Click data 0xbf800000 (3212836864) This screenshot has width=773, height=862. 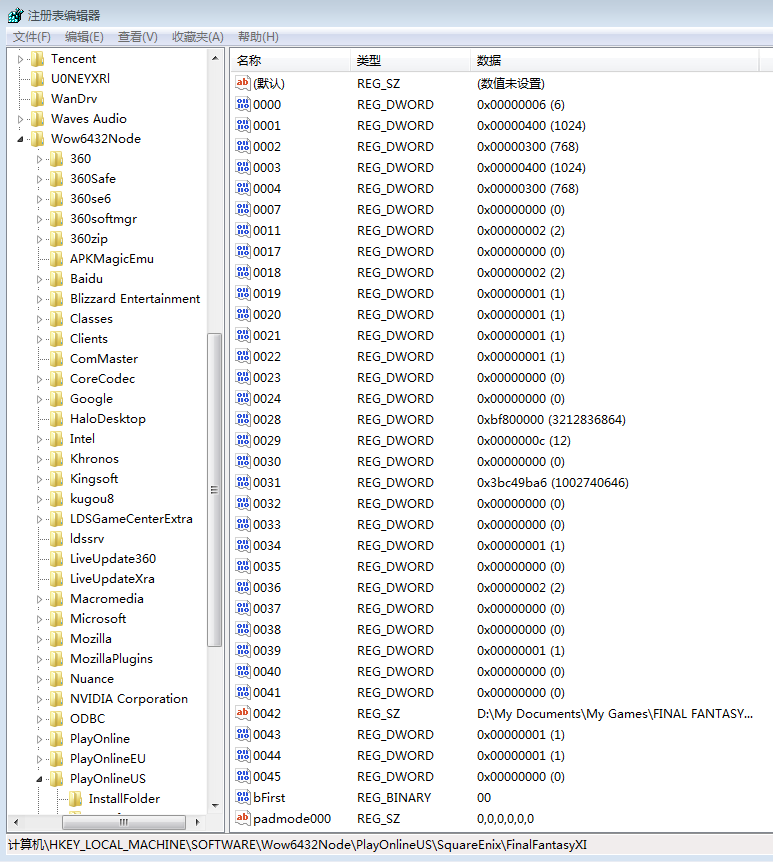coord(551,419)
